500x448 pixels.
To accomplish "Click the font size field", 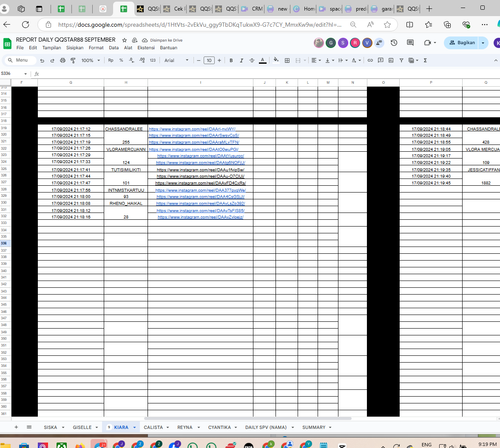I will pos(209,60).
